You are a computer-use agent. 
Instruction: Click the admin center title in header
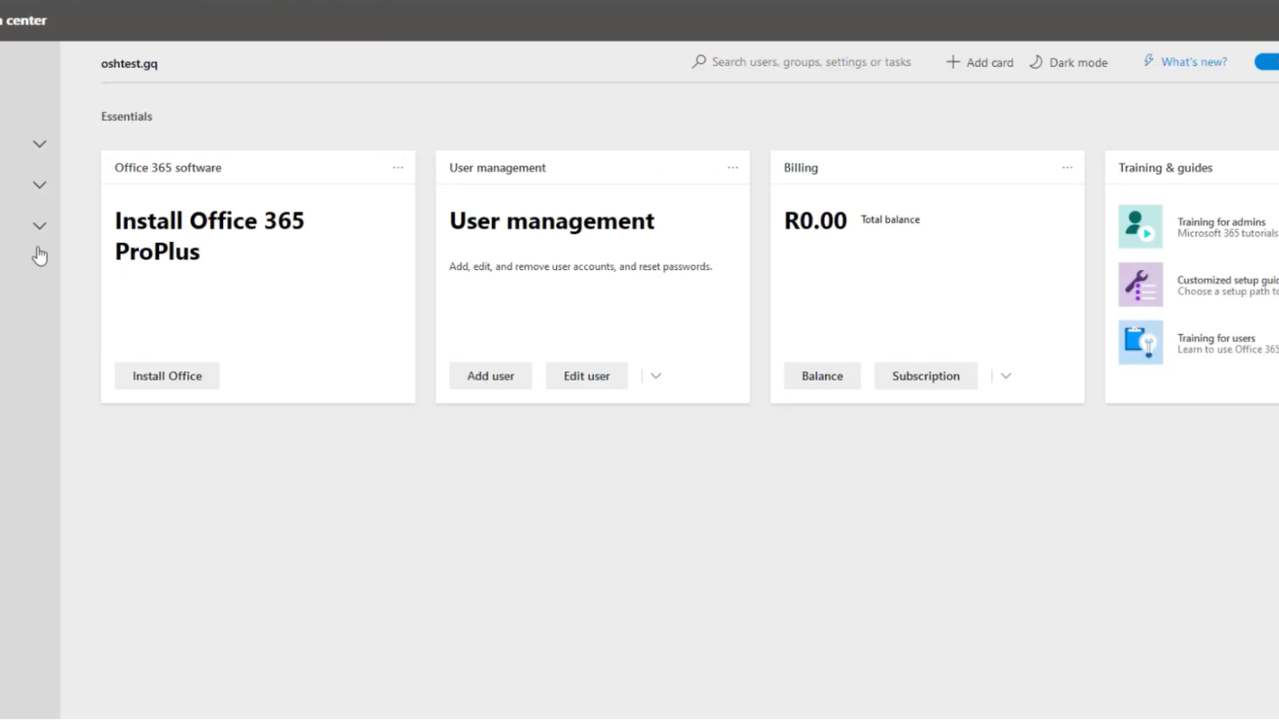pyautogui.click(x=23, y=20)
